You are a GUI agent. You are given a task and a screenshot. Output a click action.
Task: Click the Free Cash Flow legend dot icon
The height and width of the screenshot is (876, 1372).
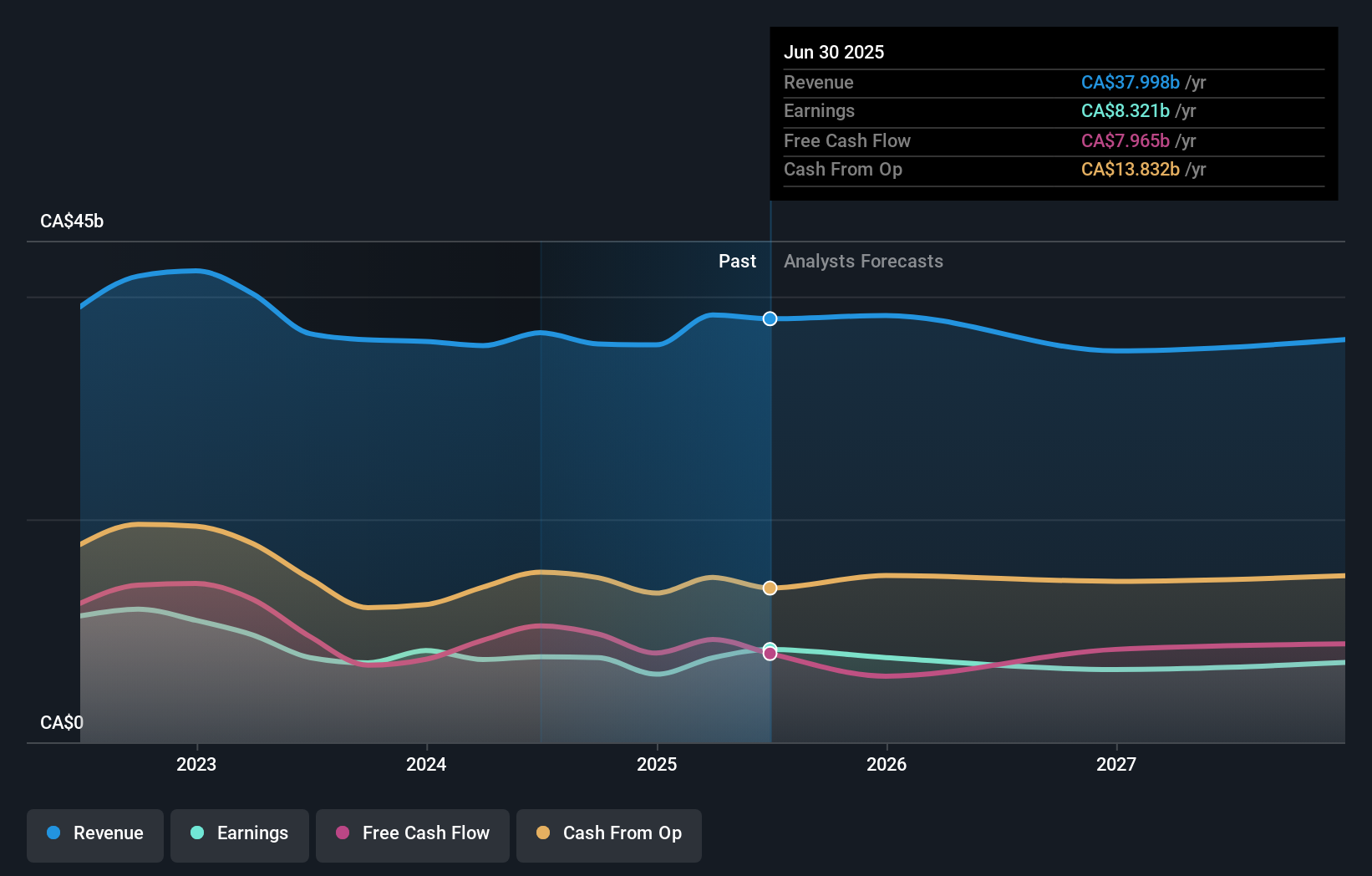(343, 833)
